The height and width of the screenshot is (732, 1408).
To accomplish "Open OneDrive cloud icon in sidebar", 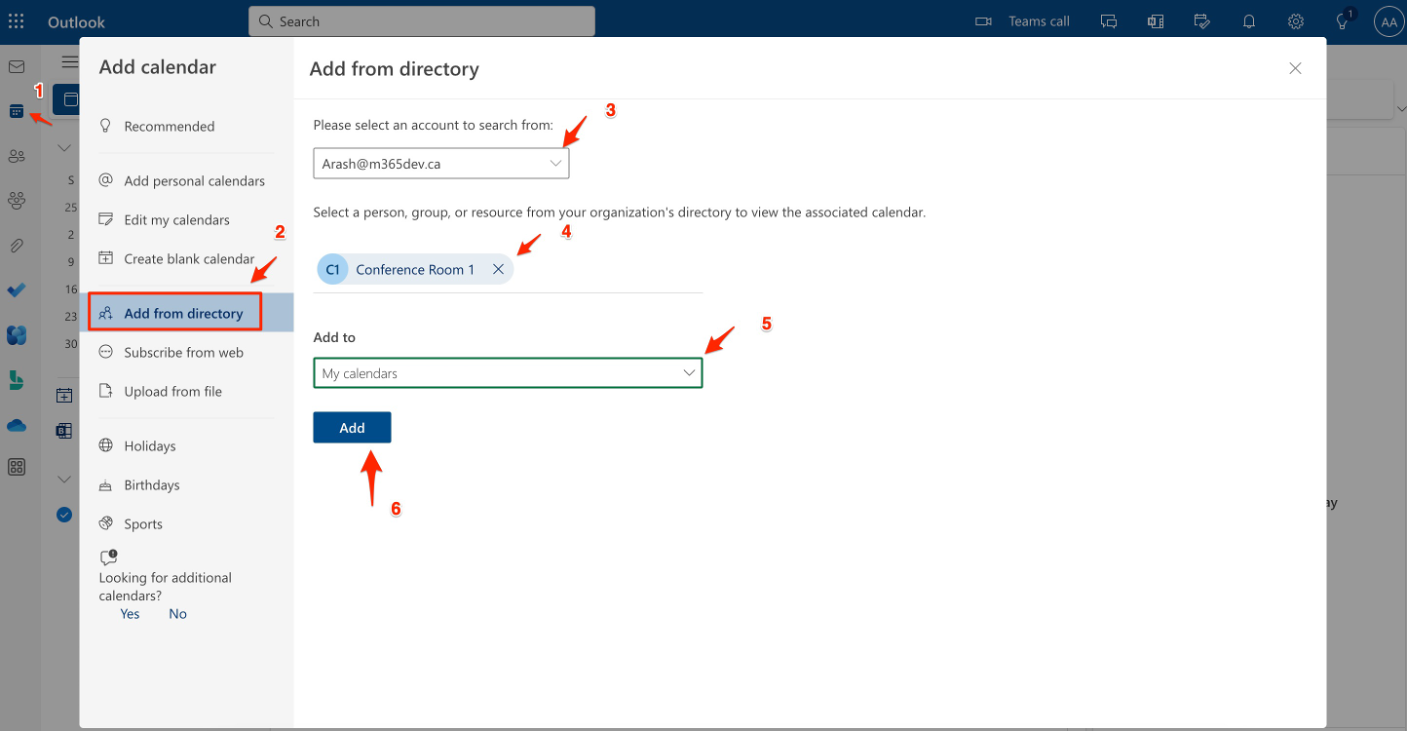I will (16, 425).
